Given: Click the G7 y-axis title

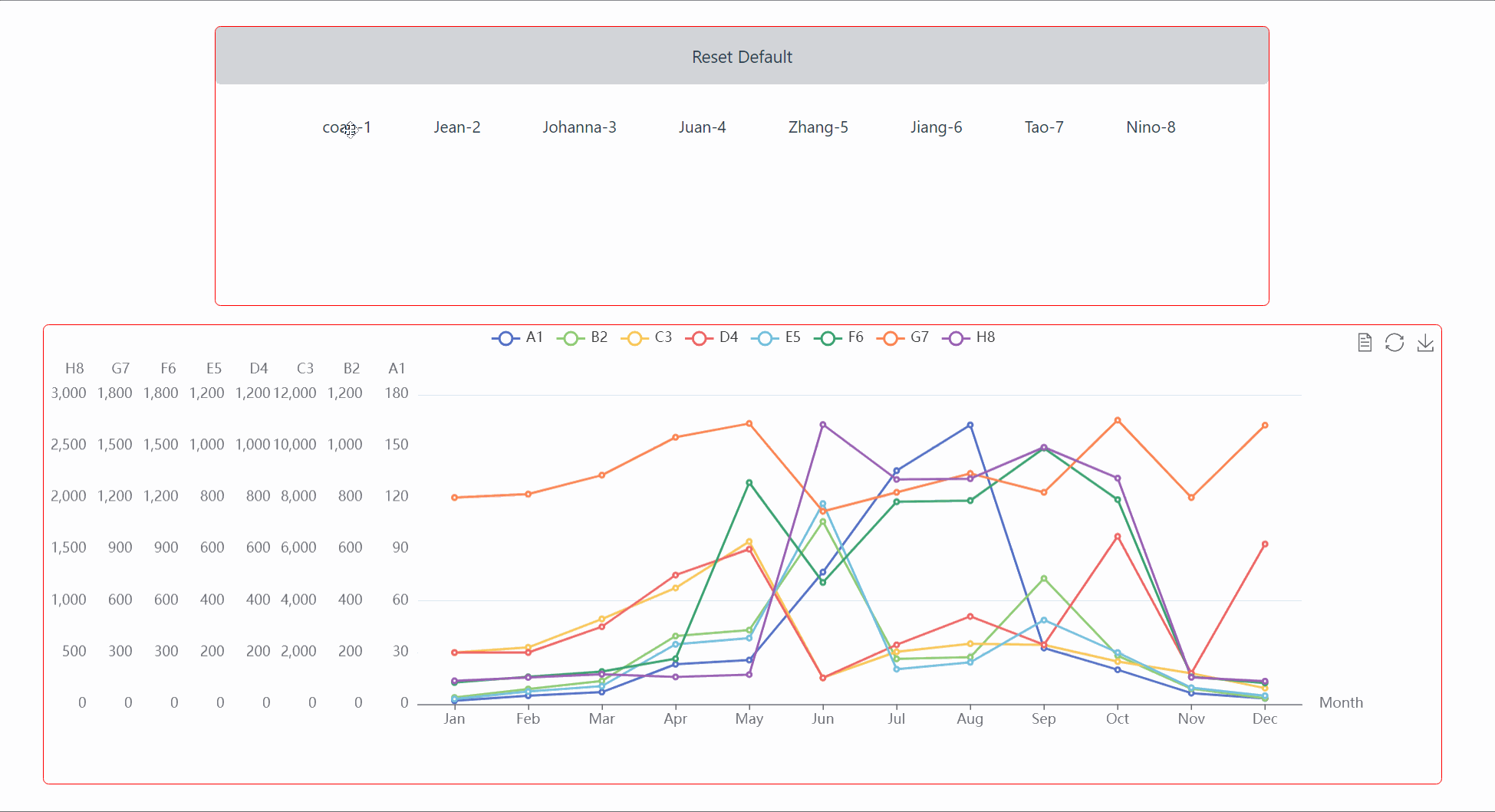Looking at the screenshot, I should click(120, 368).
